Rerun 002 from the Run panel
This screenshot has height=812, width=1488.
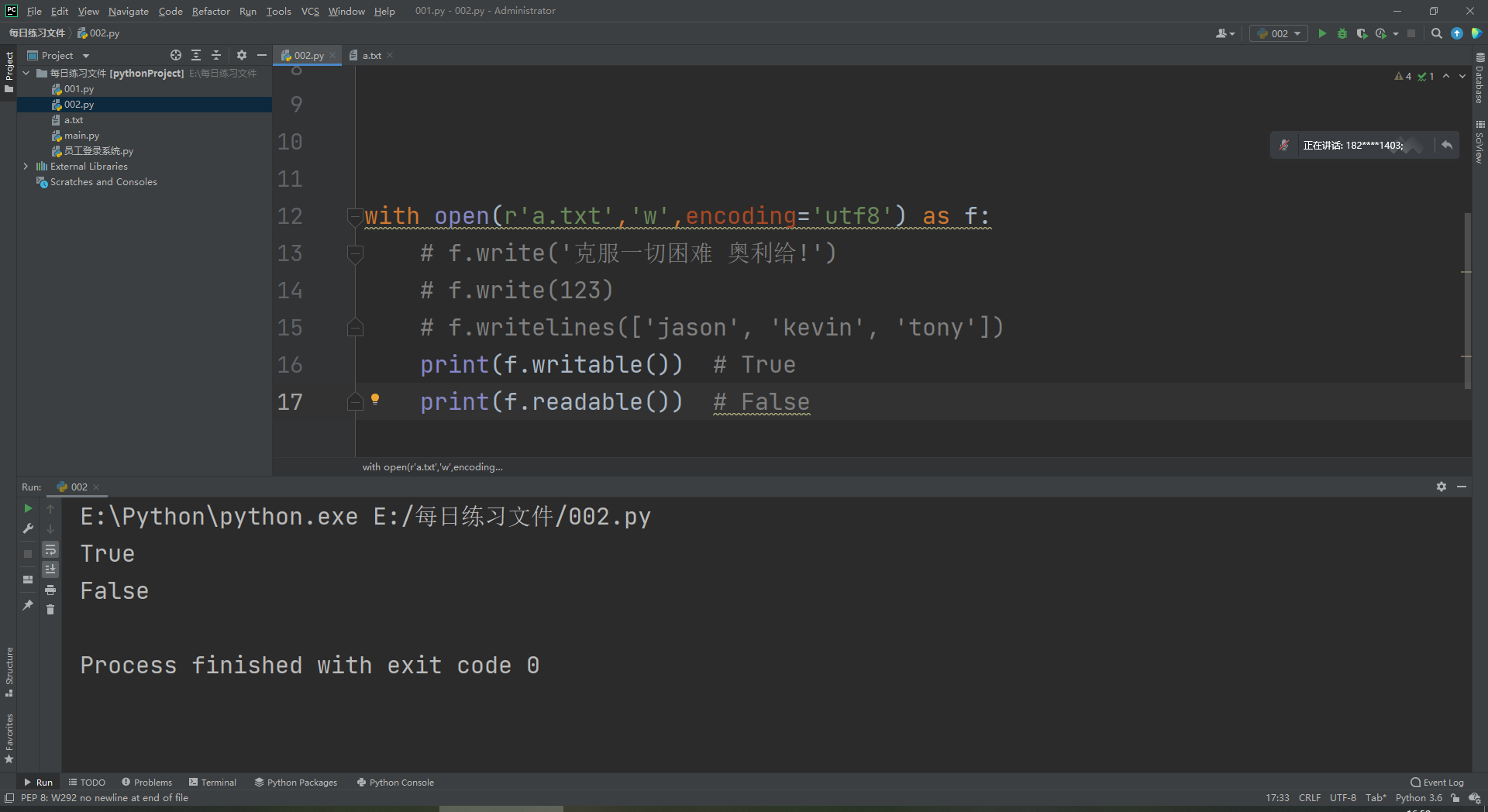[28, 508]
